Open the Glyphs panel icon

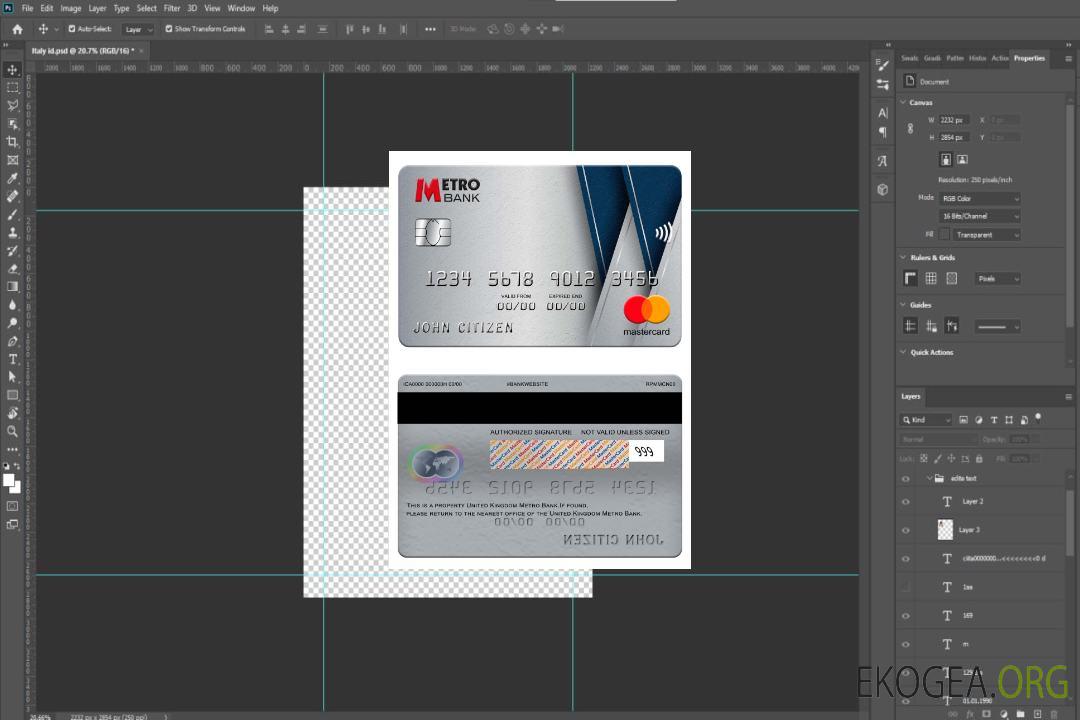[883, 161]
